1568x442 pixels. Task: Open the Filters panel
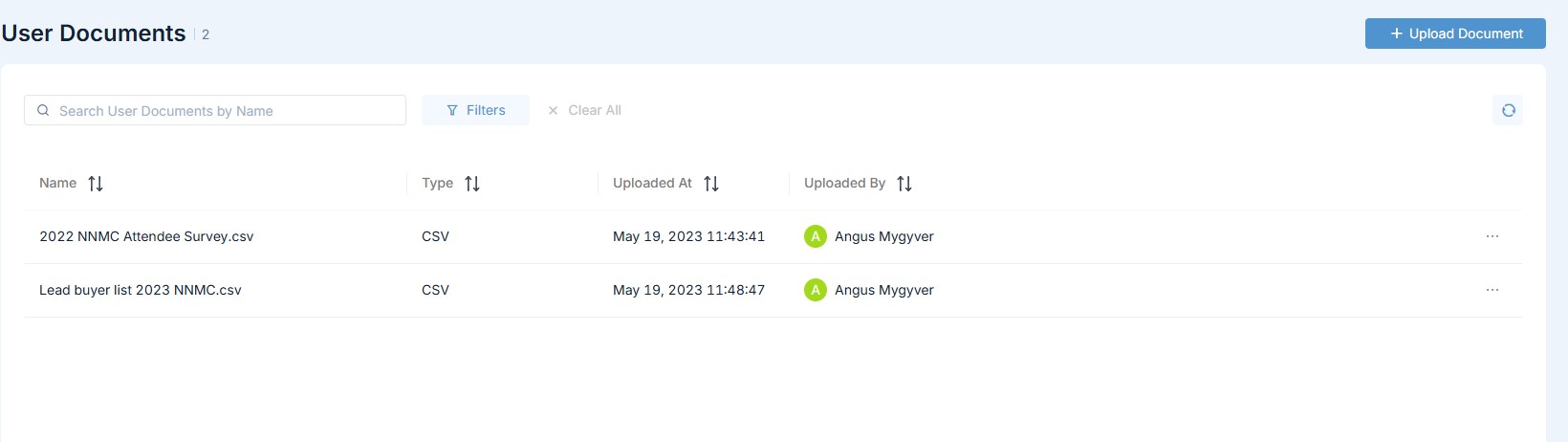[x=475, y=110]
